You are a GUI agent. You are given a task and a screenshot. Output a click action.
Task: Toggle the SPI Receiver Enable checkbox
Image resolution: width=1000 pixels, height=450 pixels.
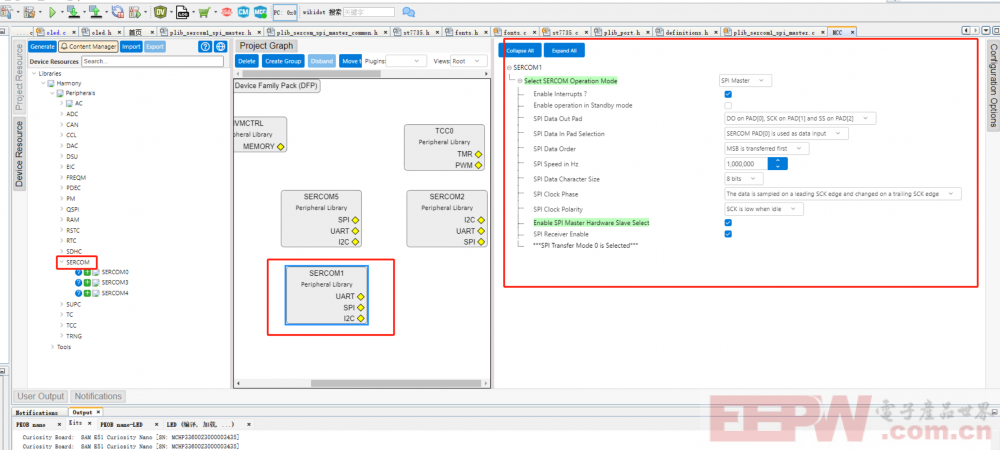click(728, 234)
